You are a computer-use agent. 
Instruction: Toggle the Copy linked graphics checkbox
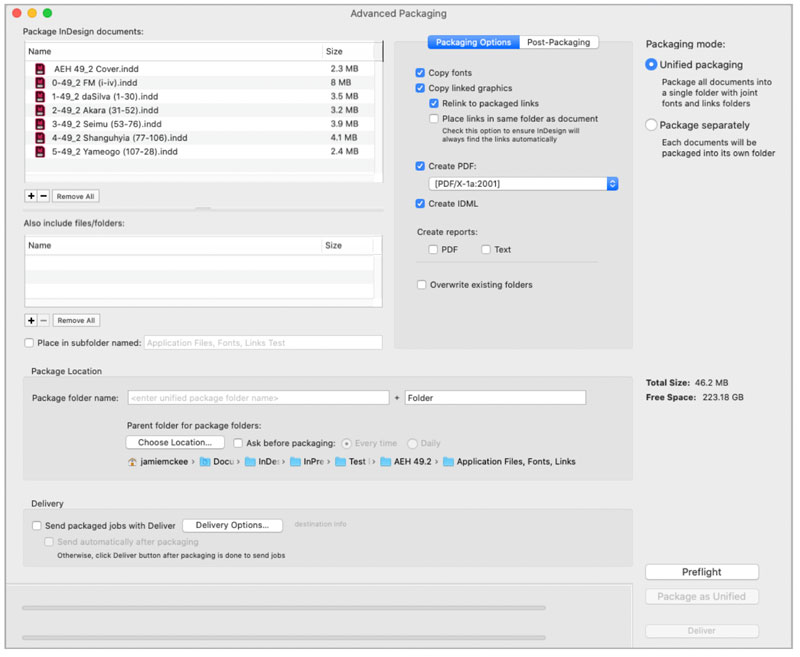click(420, 88)
